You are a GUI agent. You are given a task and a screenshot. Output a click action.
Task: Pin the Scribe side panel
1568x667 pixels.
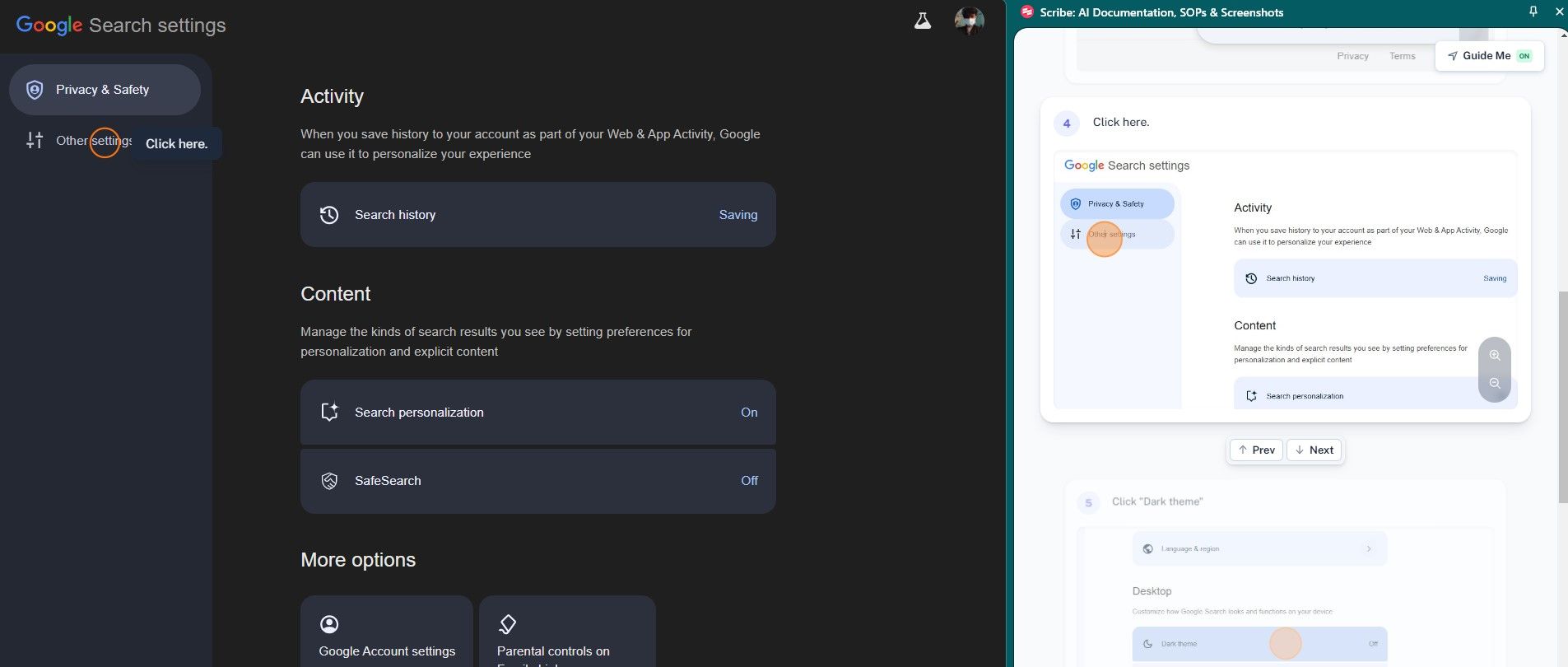point(1533,12)
